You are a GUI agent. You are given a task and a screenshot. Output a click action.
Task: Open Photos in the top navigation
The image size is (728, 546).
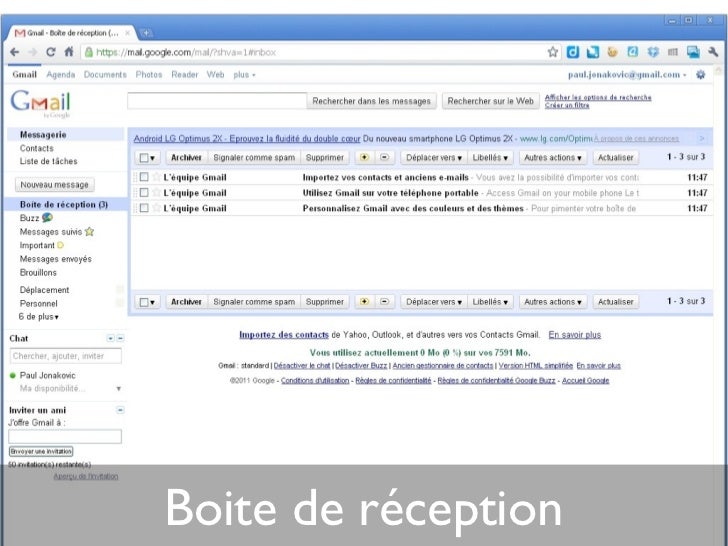click(149, 75)
